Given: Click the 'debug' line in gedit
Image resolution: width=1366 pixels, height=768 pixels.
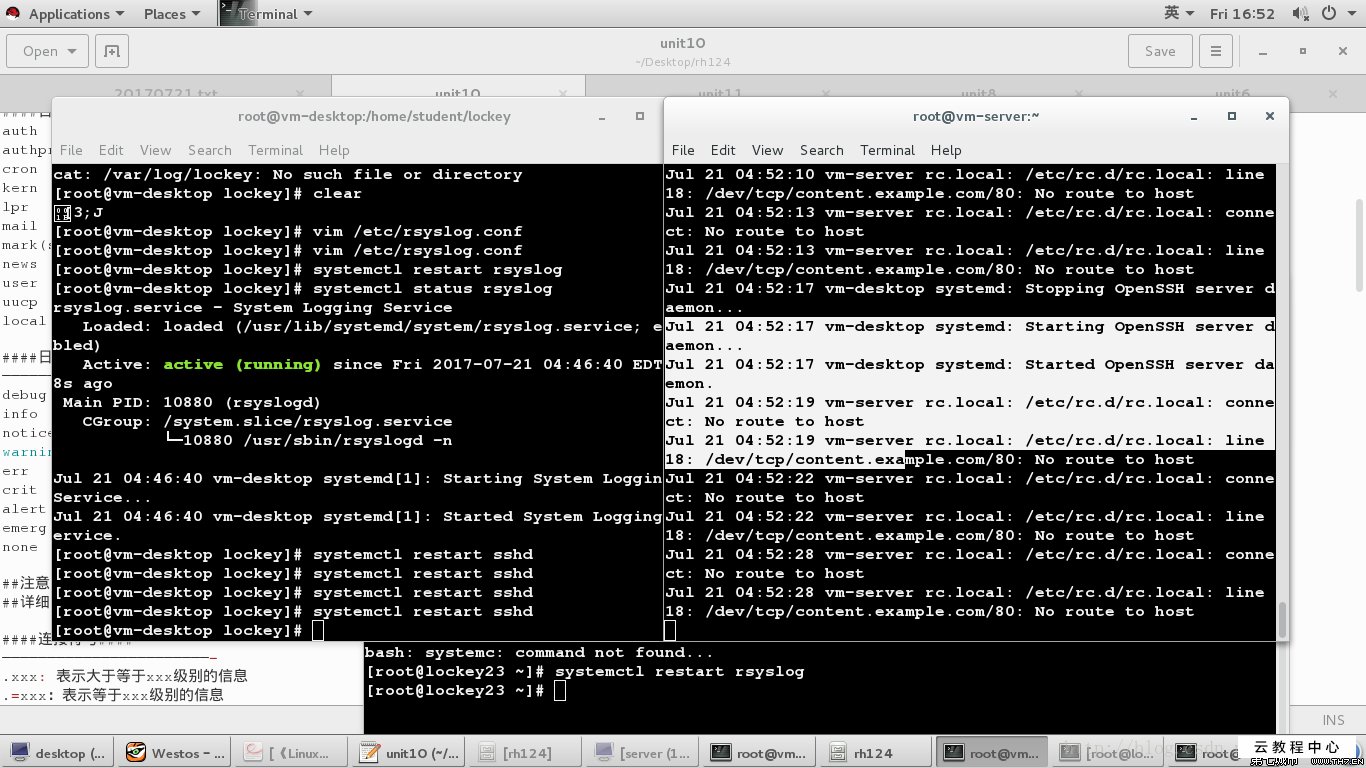Looking at the screenshot, I should coord(24,394).
